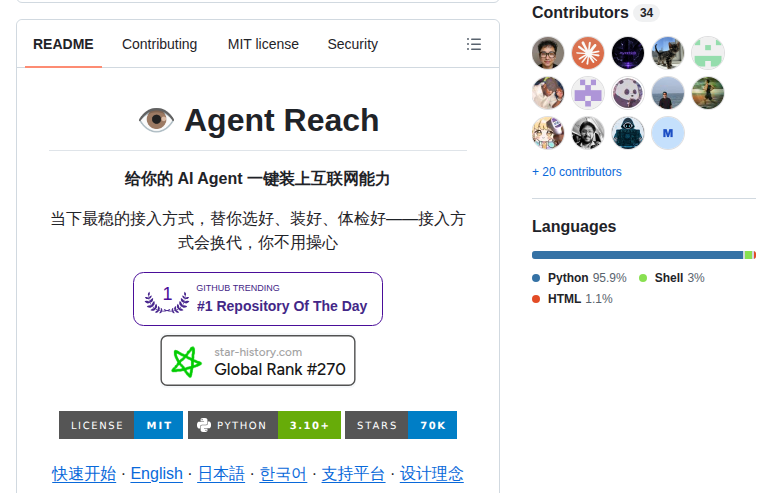
Task: Open the seaside person contributor avatar
Action: tap(668, 93)
